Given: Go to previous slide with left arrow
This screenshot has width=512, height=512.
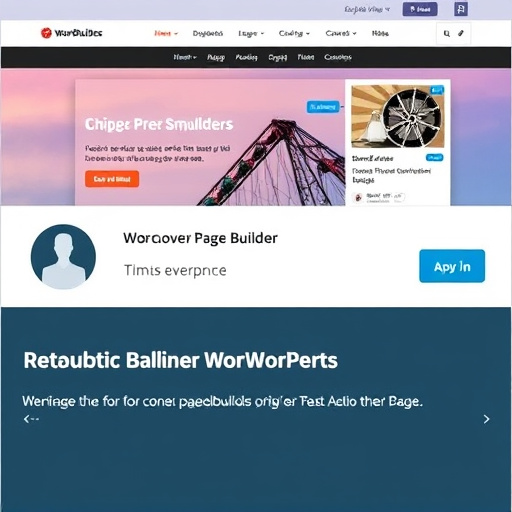Looking at the screenshot, I should pyautogui.click(x=31, y=419).
